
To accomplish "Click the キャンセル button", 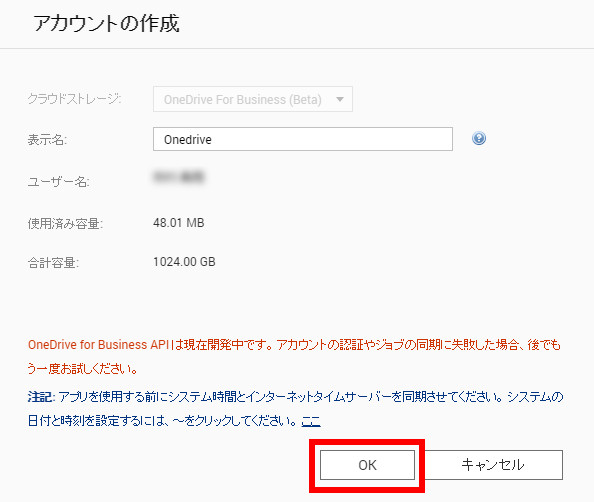I will click(x=492, y=465).
